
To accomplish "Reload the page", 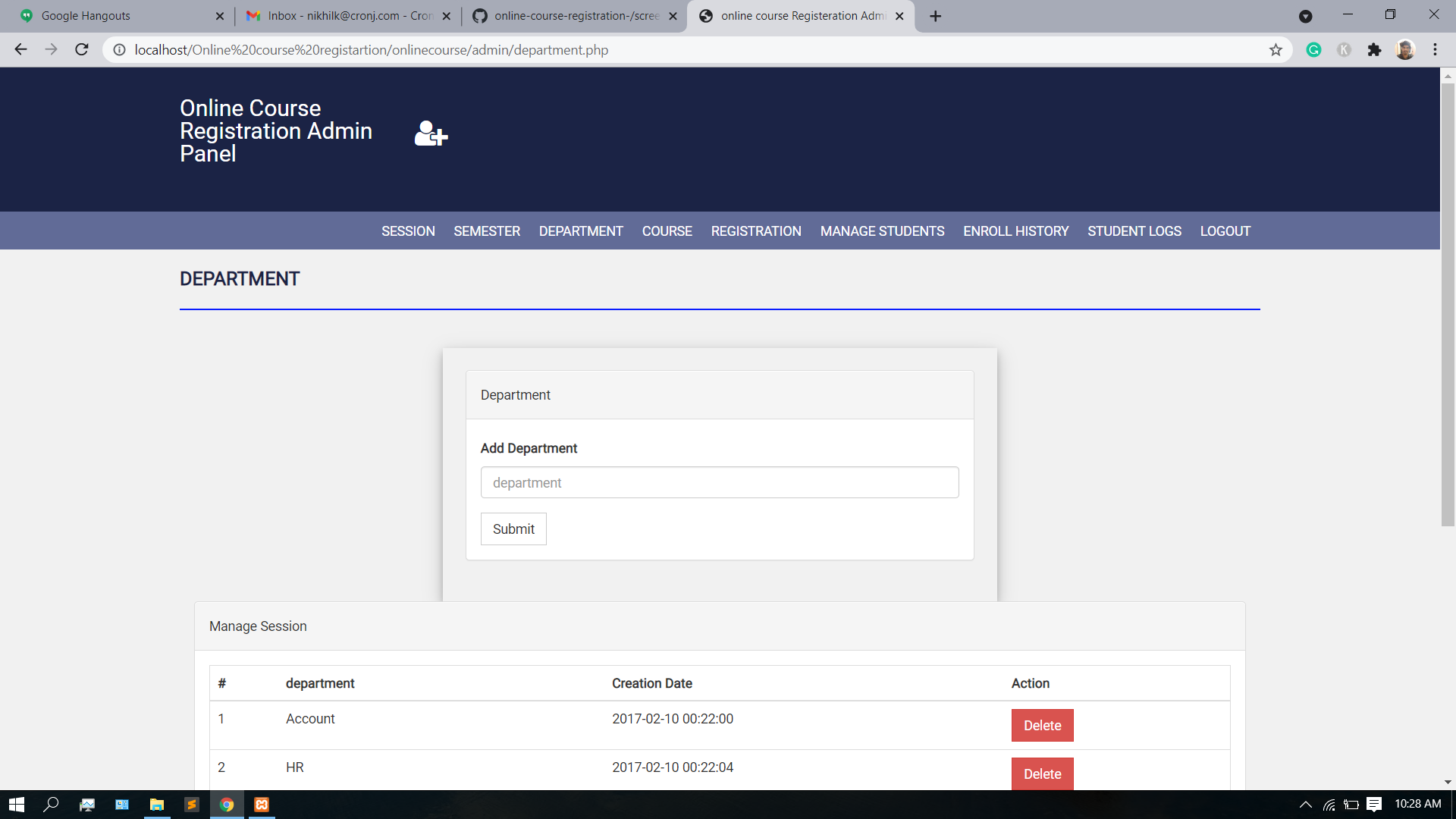I will pyautogui.click(x=82, y=50).
